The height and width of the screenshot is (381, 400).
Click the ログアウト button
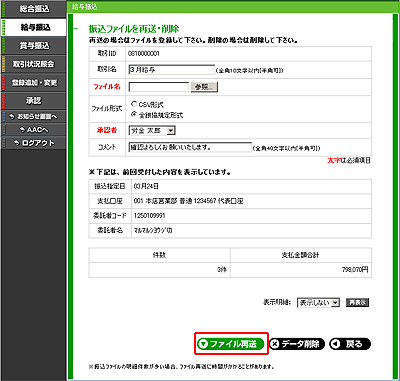tap(33, 143)
